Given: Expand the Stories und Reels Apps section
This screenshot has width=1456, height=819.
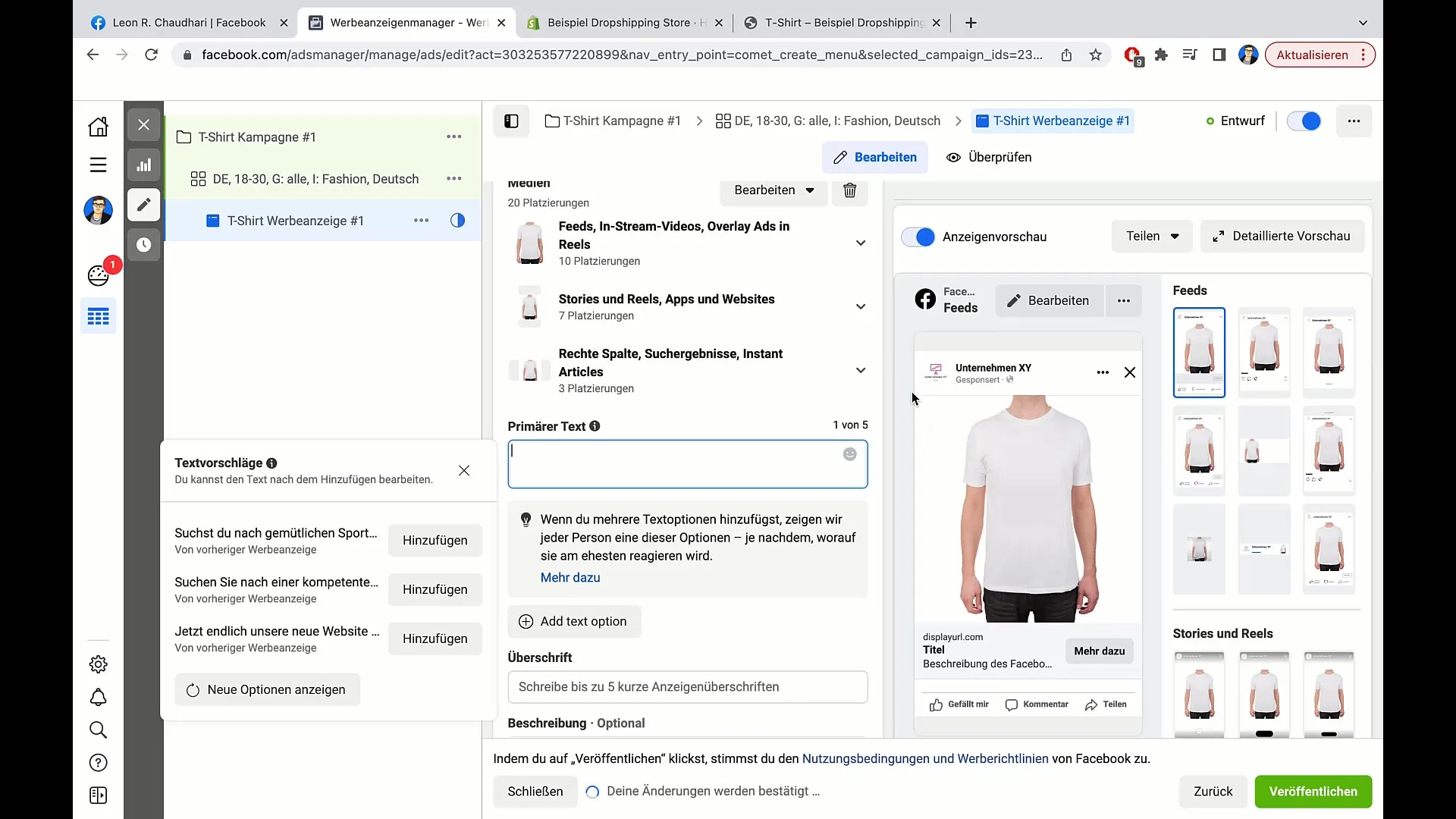Looking at the screenshot, I should pos(859,306).
